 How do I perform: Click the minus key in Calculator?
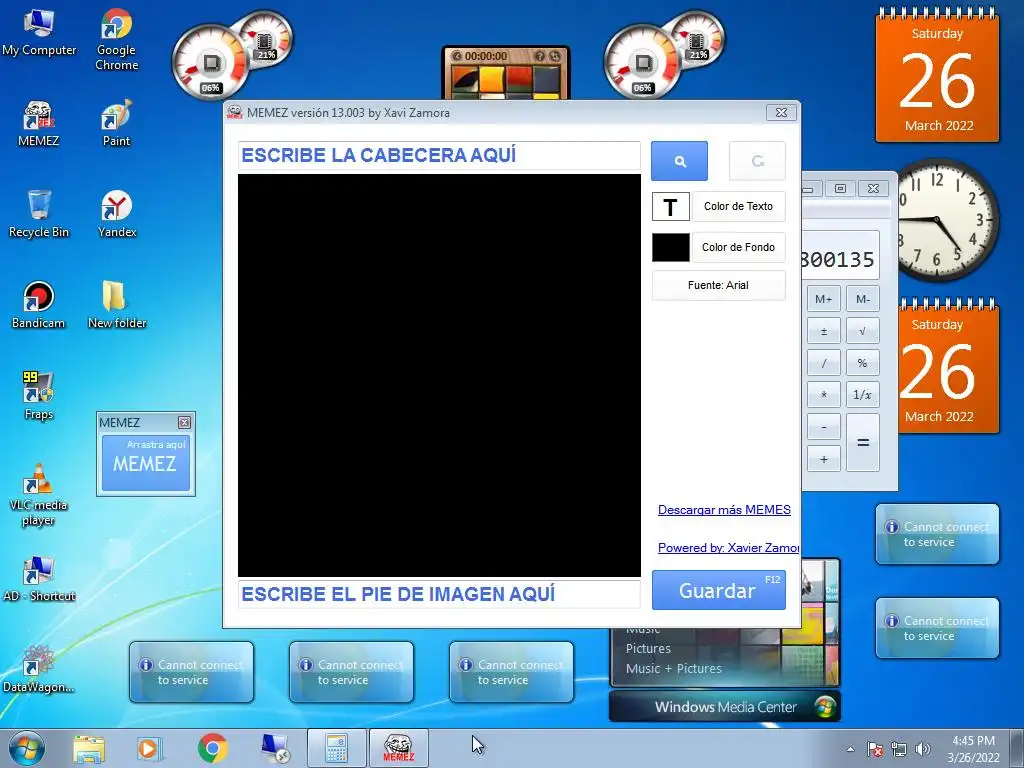point(824,427)
